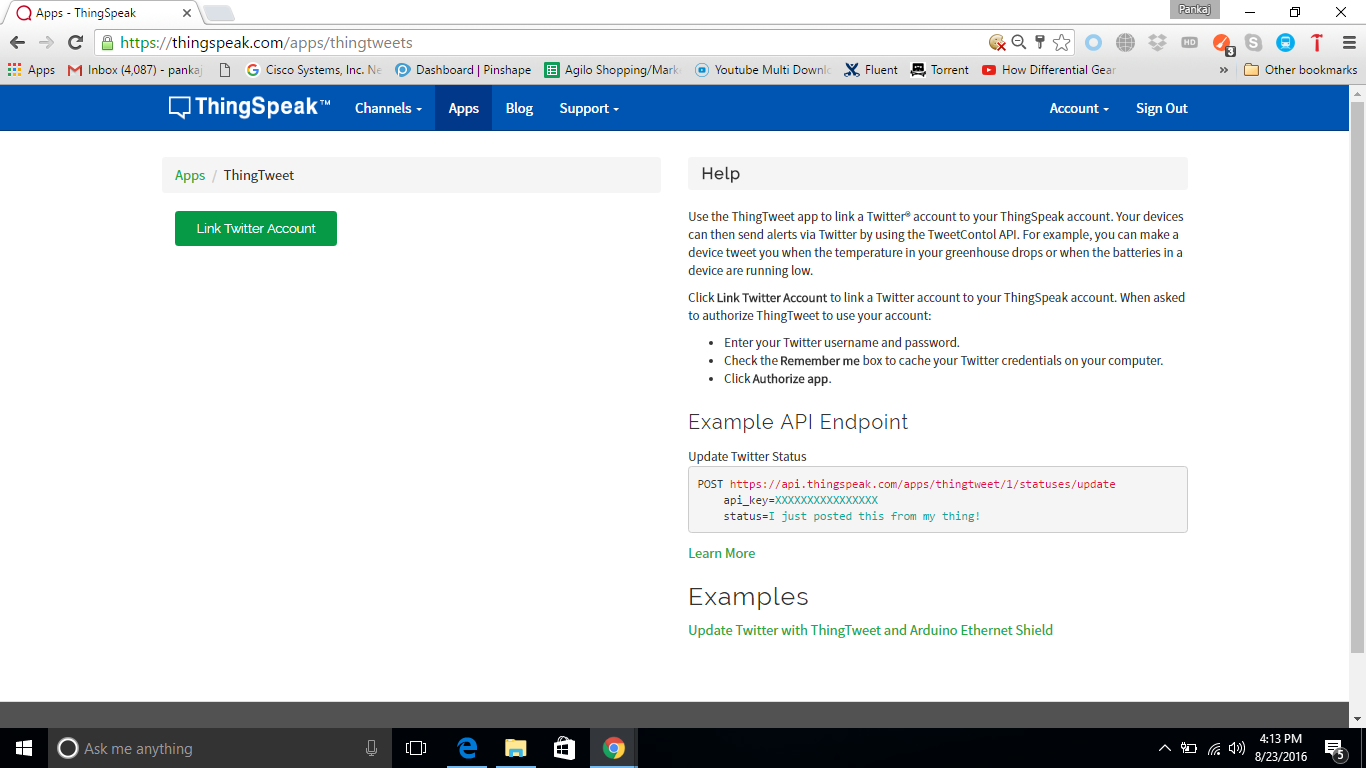
Task: Click the Apps breadcrumb link
Action: coord(190,175)
